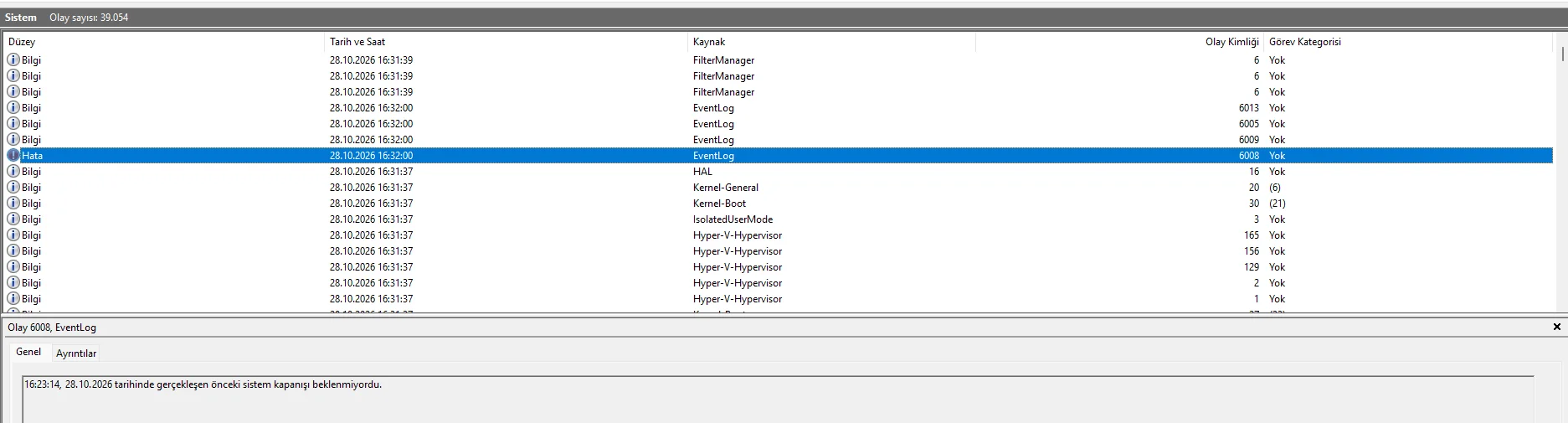Select the Hyper-V-Hypervisor event 129 row
The height and width of the screenshot is (423, 1568).
(779, 267)
